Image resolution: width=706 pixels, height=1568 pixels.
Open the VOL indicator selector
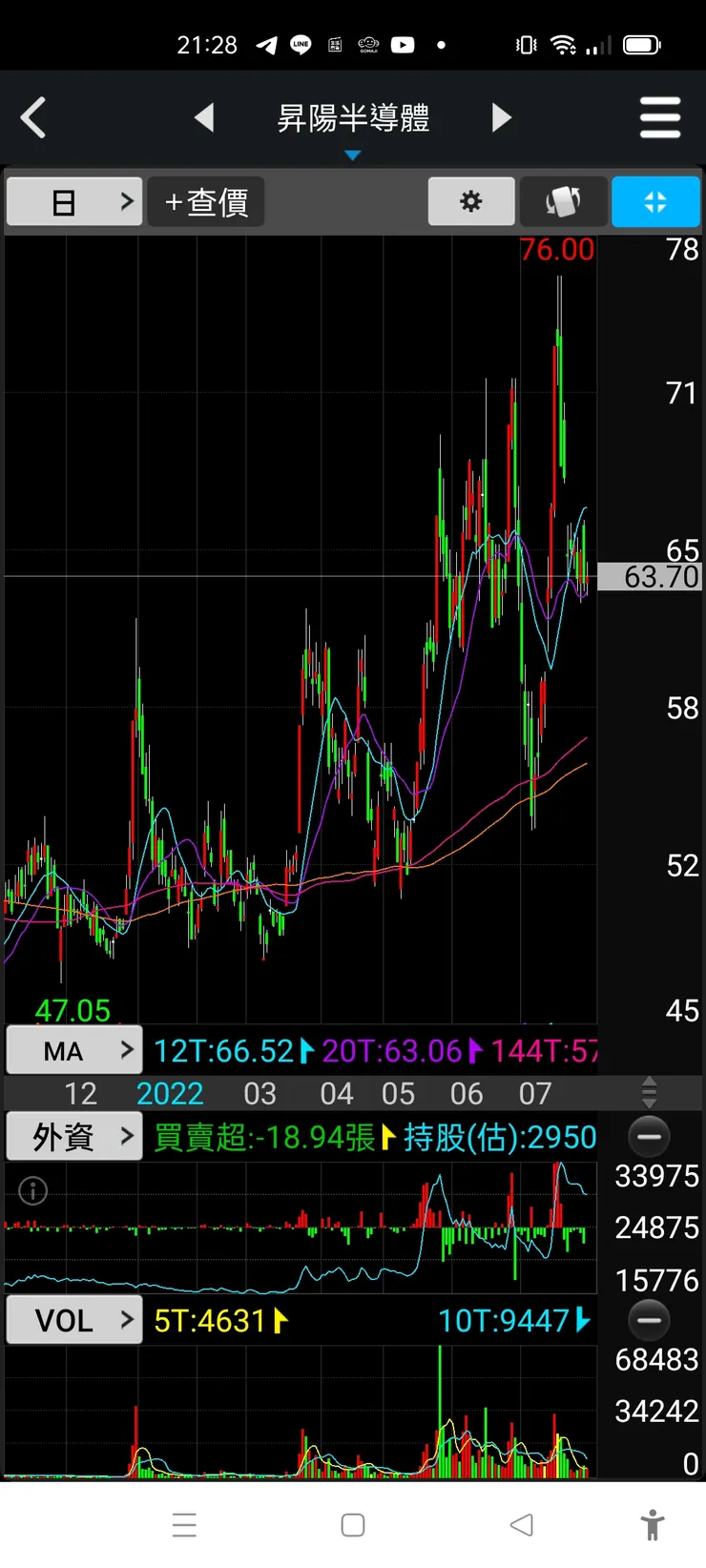(74, 1320)
